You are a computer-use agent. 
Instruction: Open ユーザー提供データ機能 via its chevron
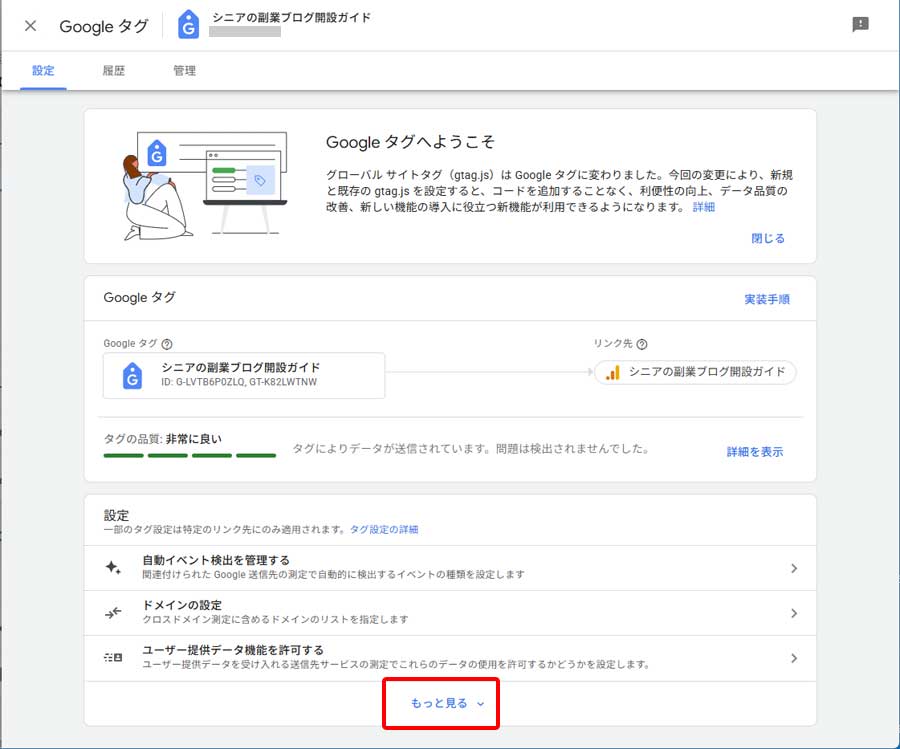(793, 658)
